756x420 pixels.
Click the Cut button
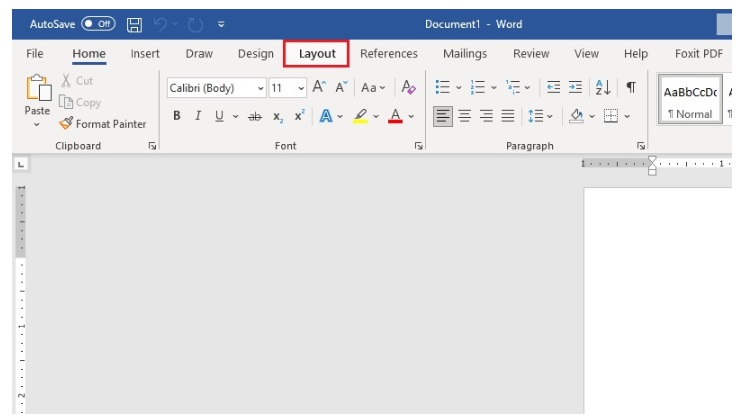[77, 81]
